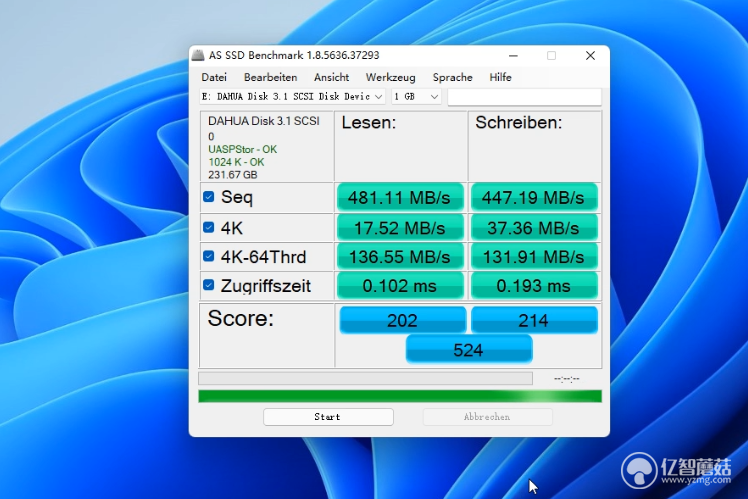Click the remaining time indicator --:--:--
748x499 pixels.
pos(566,379)
